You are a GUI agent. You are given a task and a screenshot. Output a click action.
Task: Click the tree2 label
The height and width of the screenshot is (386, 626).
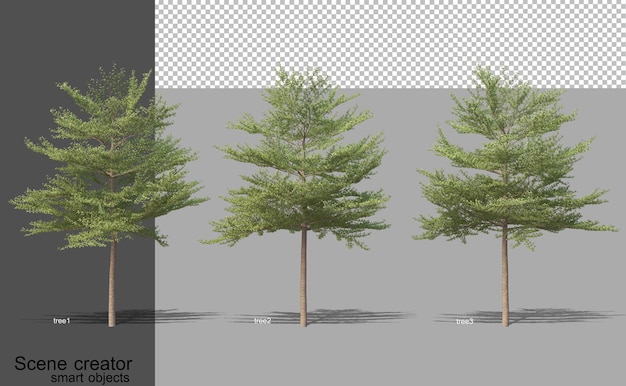(263, 321)
